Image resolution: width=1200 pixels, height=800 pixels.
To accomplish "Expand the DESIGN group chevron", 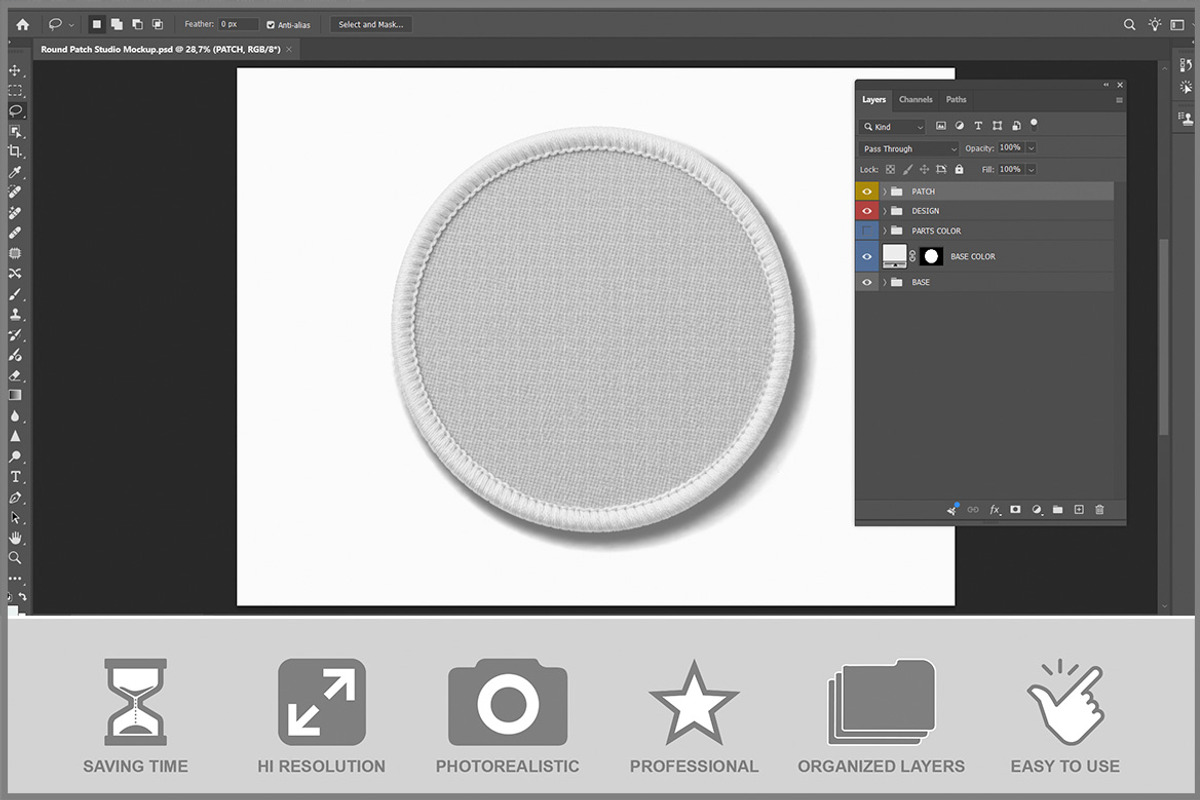I will pyautogui.click(x=885, y=211).
